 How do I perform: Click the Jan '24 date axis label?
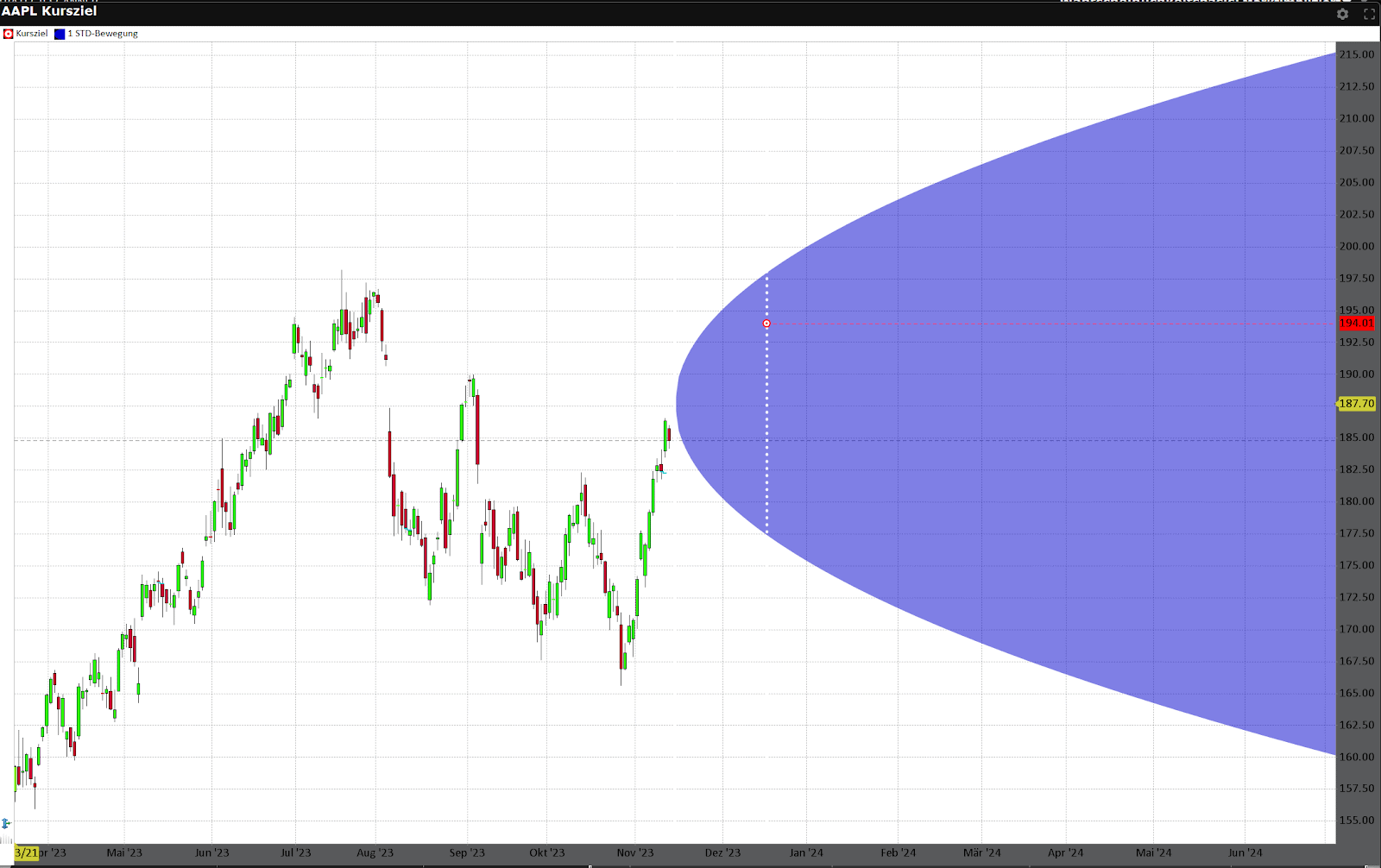806,852
